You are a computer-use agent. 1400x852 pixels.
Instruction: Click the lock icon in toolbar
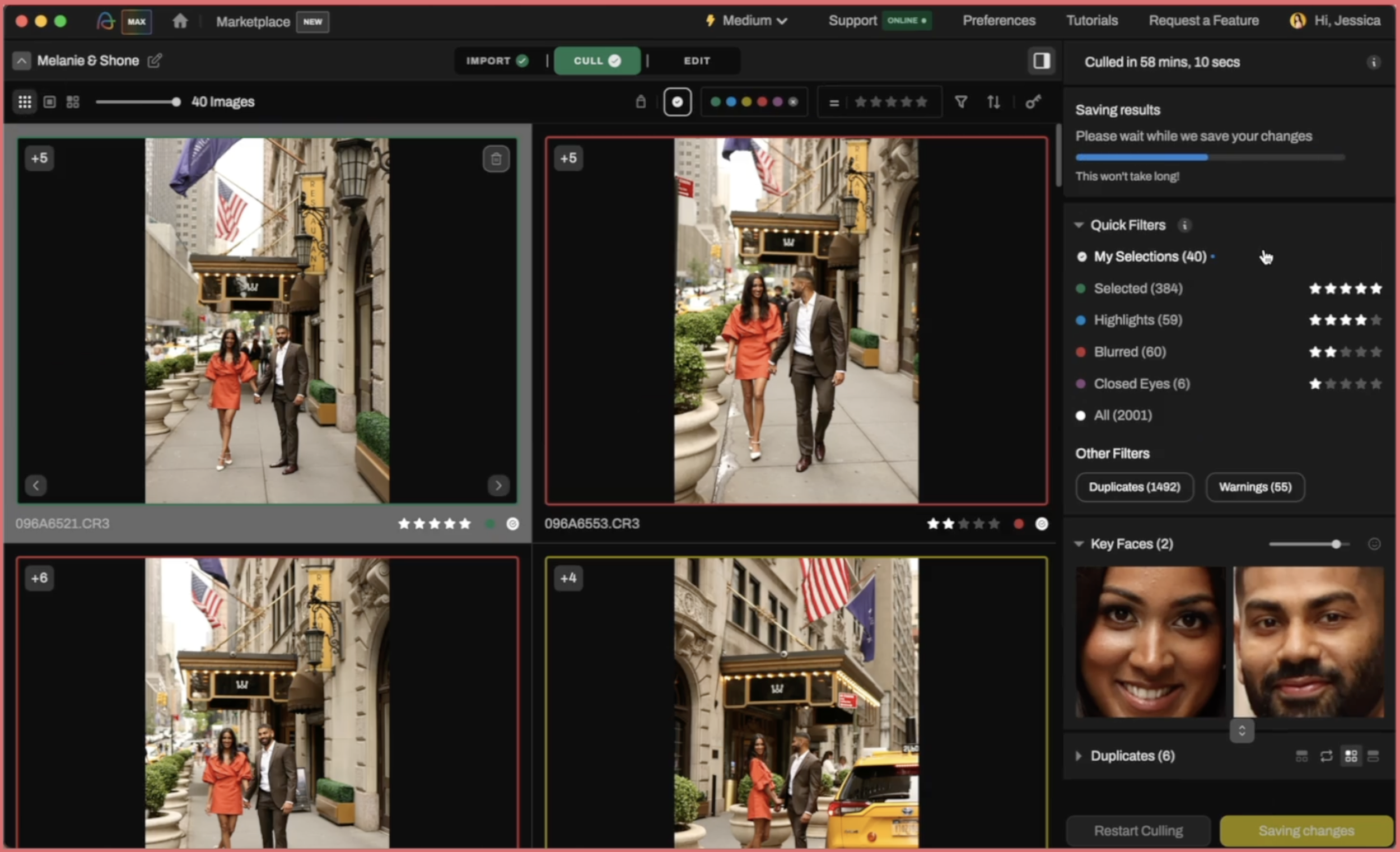[640, 103]
